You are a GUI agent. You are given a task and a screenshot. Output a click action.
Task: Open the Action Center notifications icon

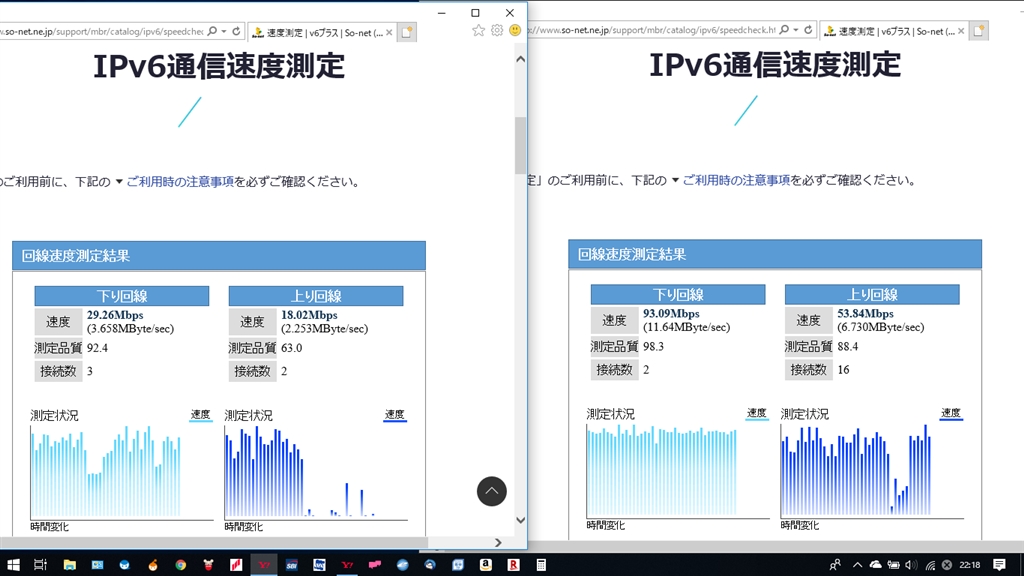click(x=999, y=565)
